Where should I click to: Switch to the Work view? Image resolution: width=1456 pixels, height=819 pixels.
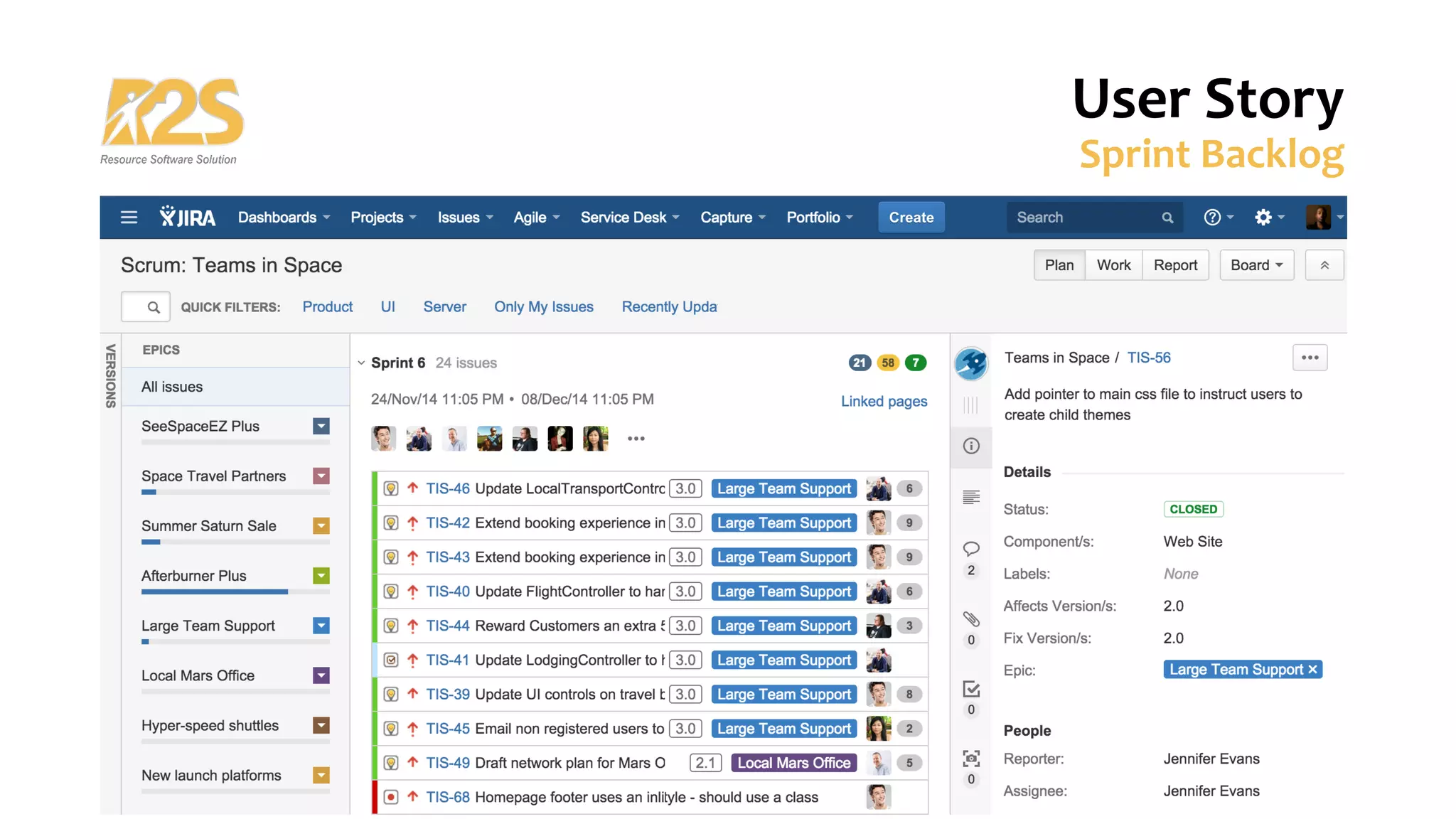tap(1113, 265)
